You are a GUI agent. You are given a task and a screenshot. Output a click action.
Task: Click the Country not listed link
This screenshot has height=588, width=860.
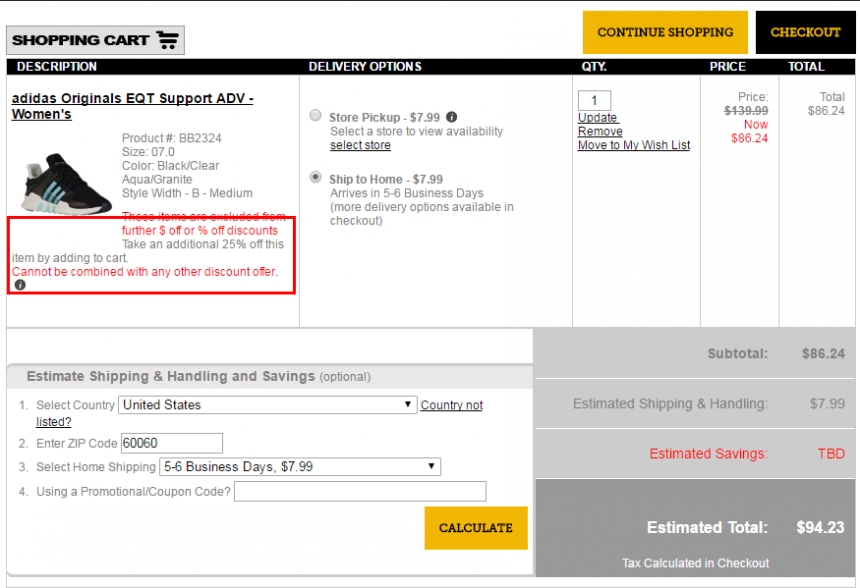[451, 405]
